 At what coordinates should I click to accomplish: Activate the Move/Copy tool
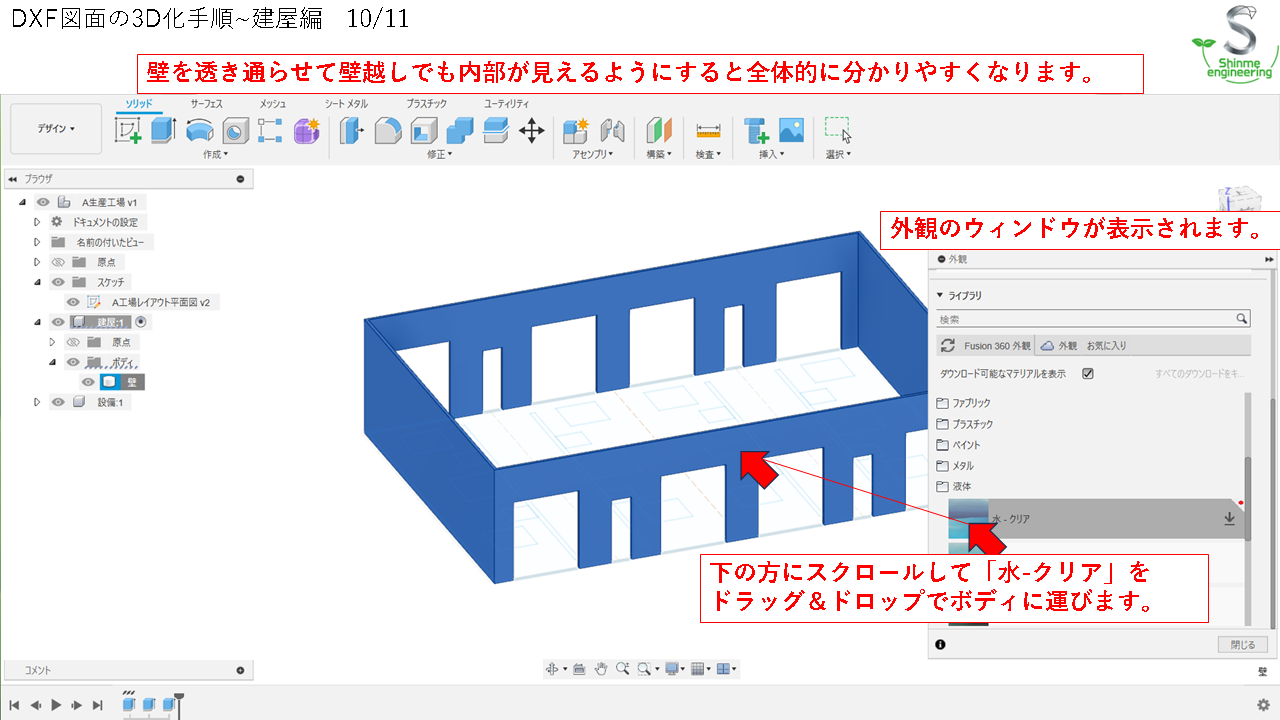[532, 131]
